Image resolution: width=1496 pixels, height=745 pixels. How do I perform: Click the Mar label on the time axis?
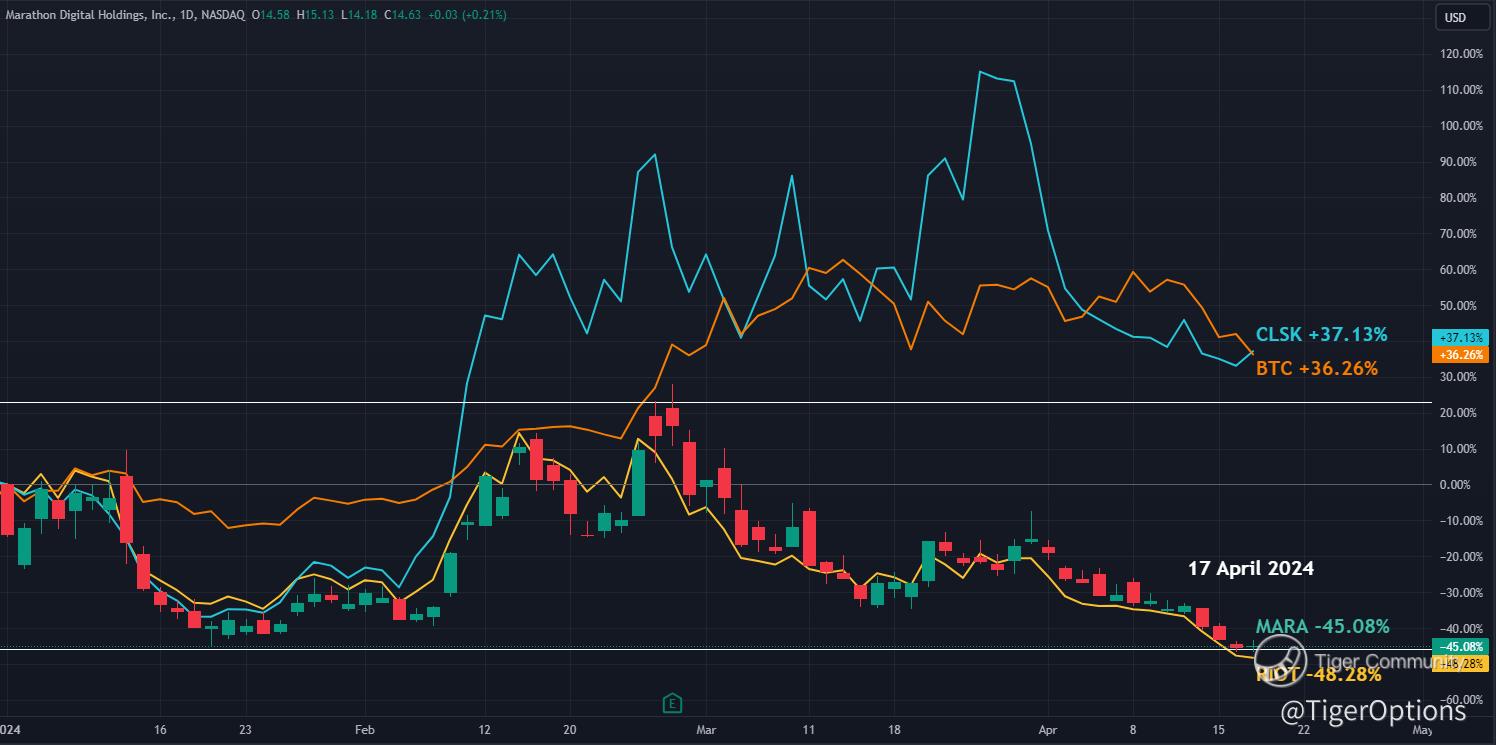coord(707,730)
